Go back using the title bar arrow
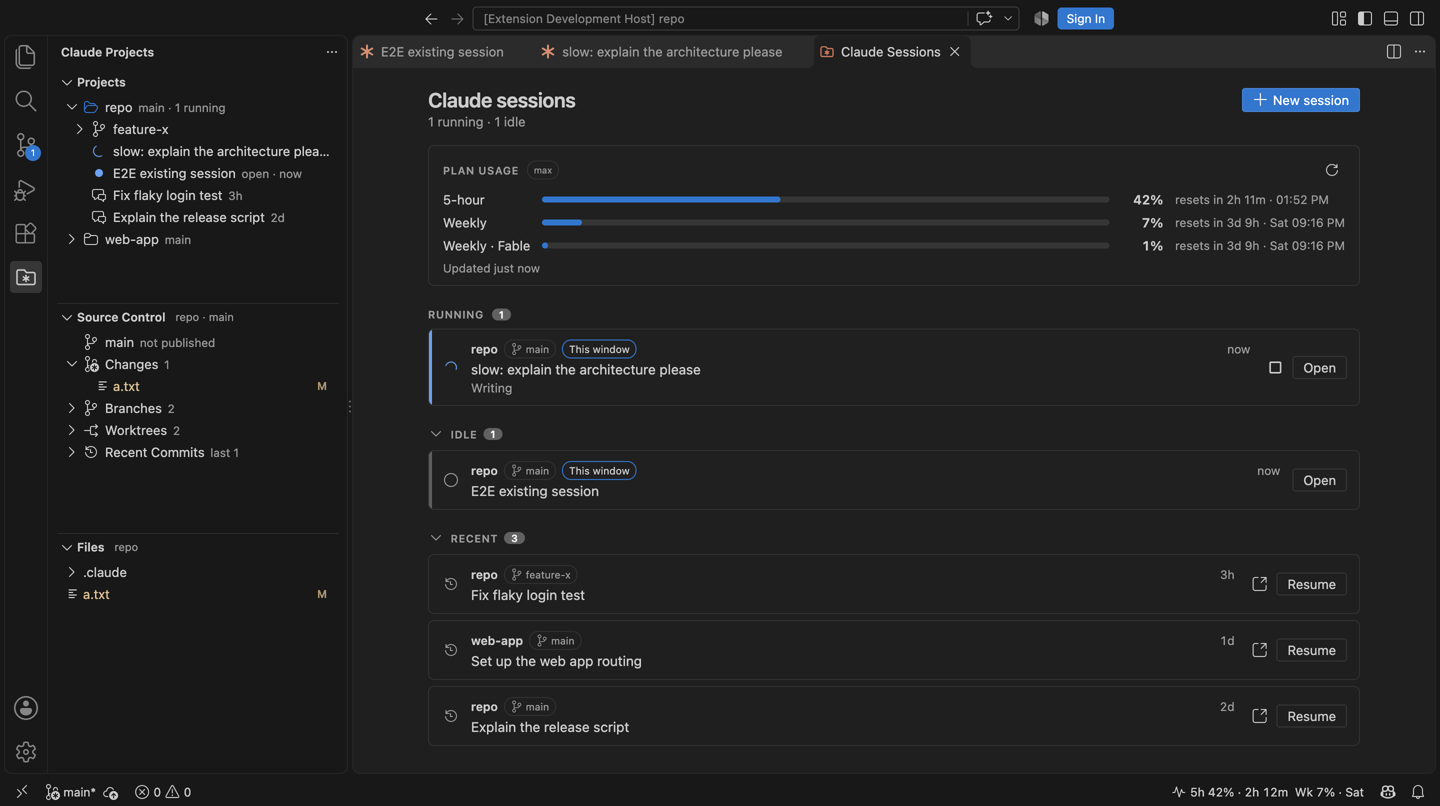The width and height of the screenshot is (1440, 806). click(x=431, y=19)
